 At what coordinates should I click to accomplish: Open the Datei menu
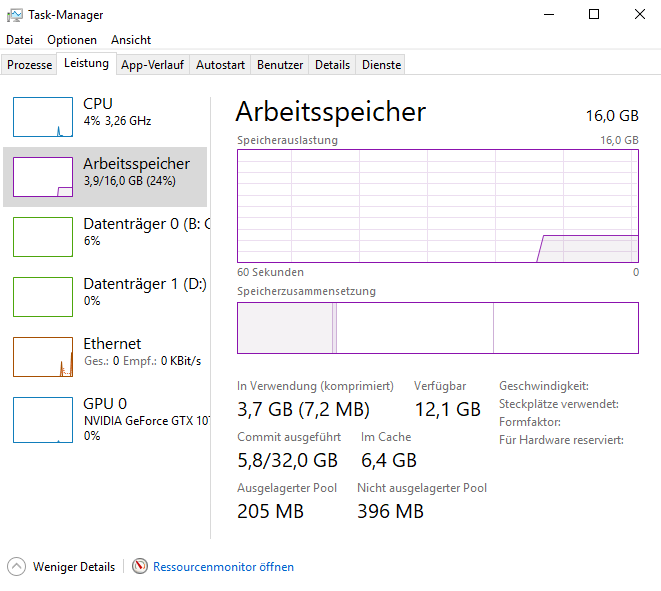click(x=20, y=40)
